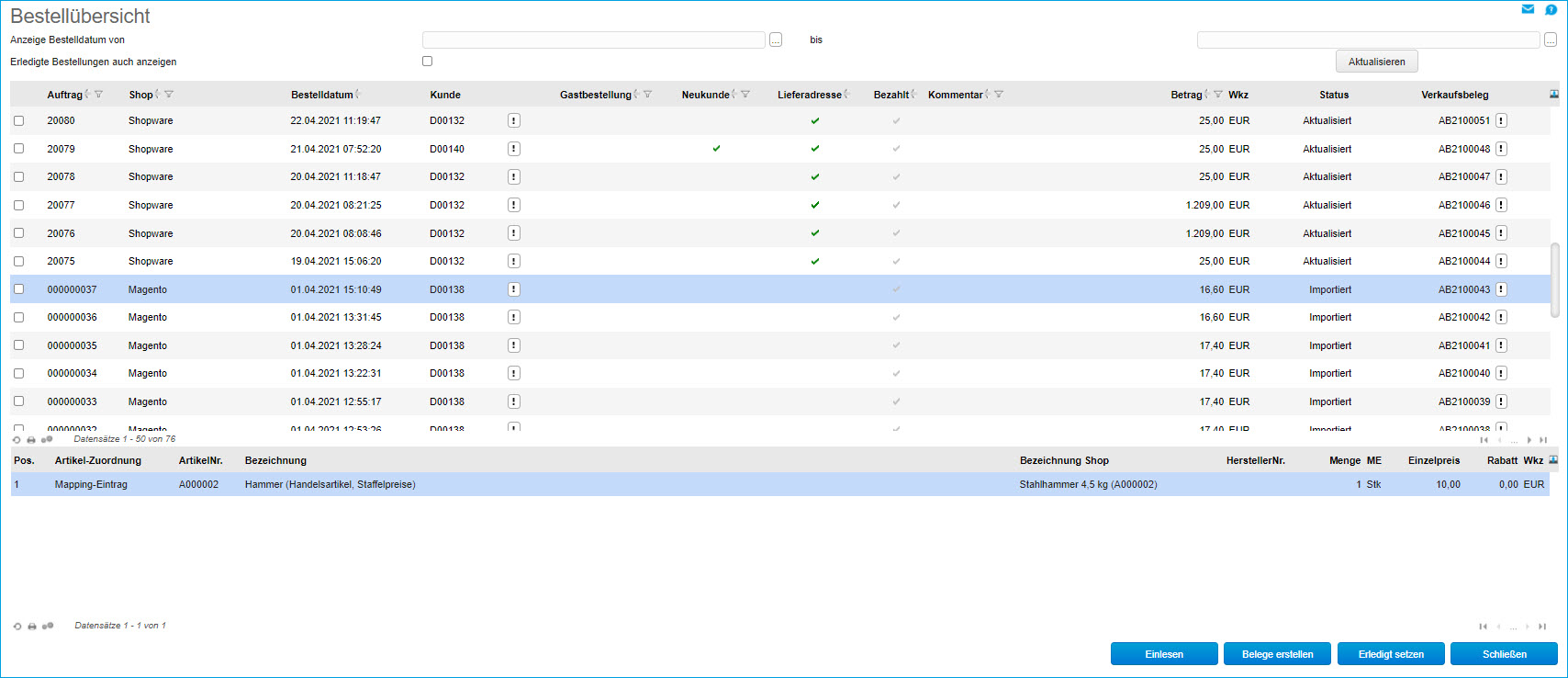Click the Kommentar column filter funnel
This screenshot has height=678, width=1568.
(x=999, y=95)
